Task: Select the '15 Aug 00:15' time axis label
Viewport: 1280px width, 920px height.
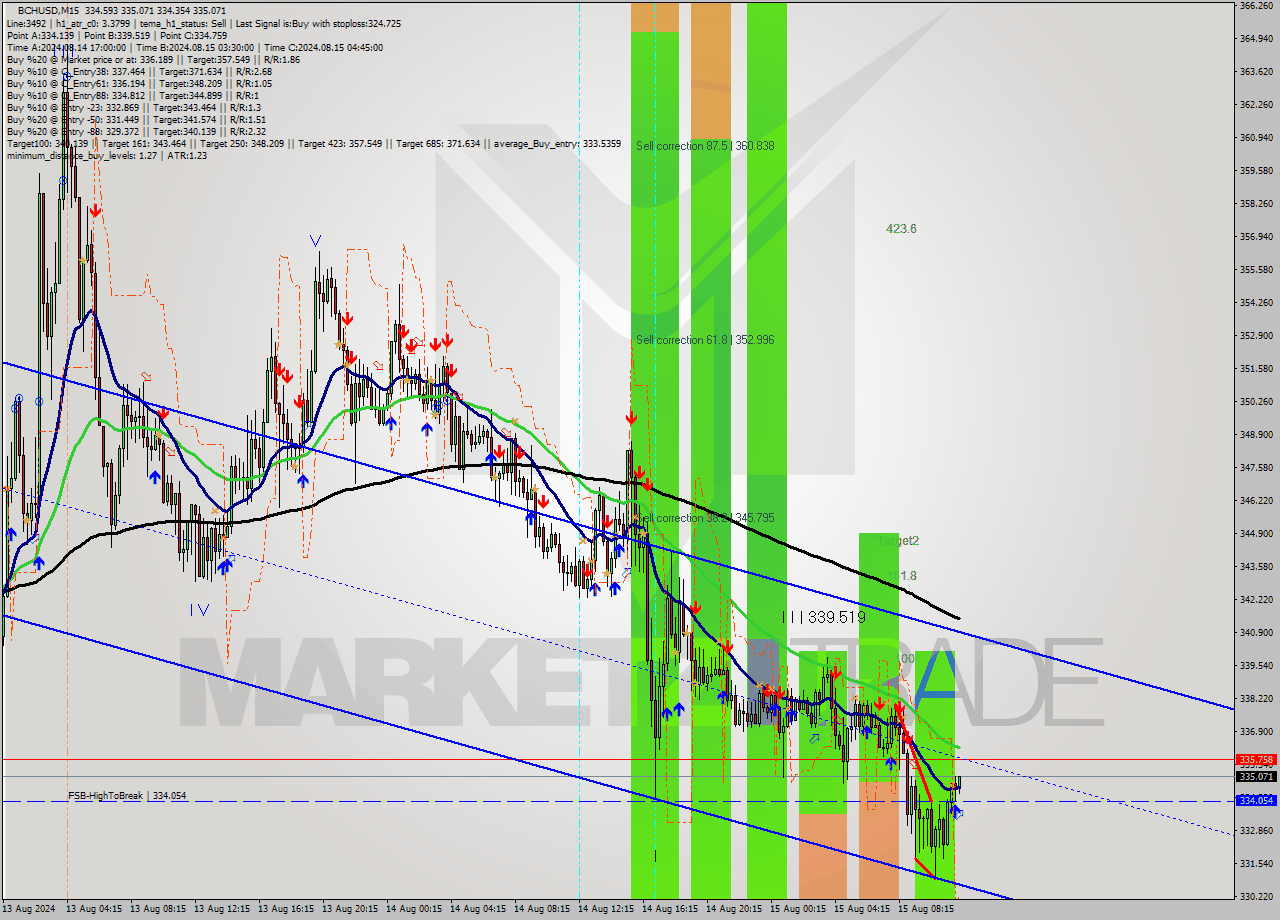Action: pos(798,910)
